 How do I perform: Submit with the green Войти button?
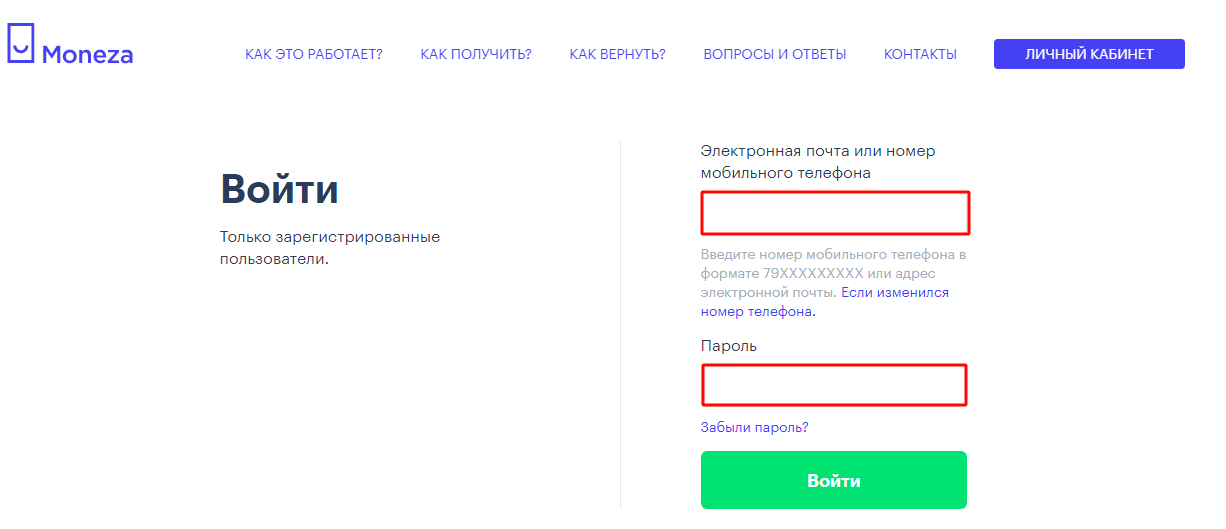click(x=834, y=480)
